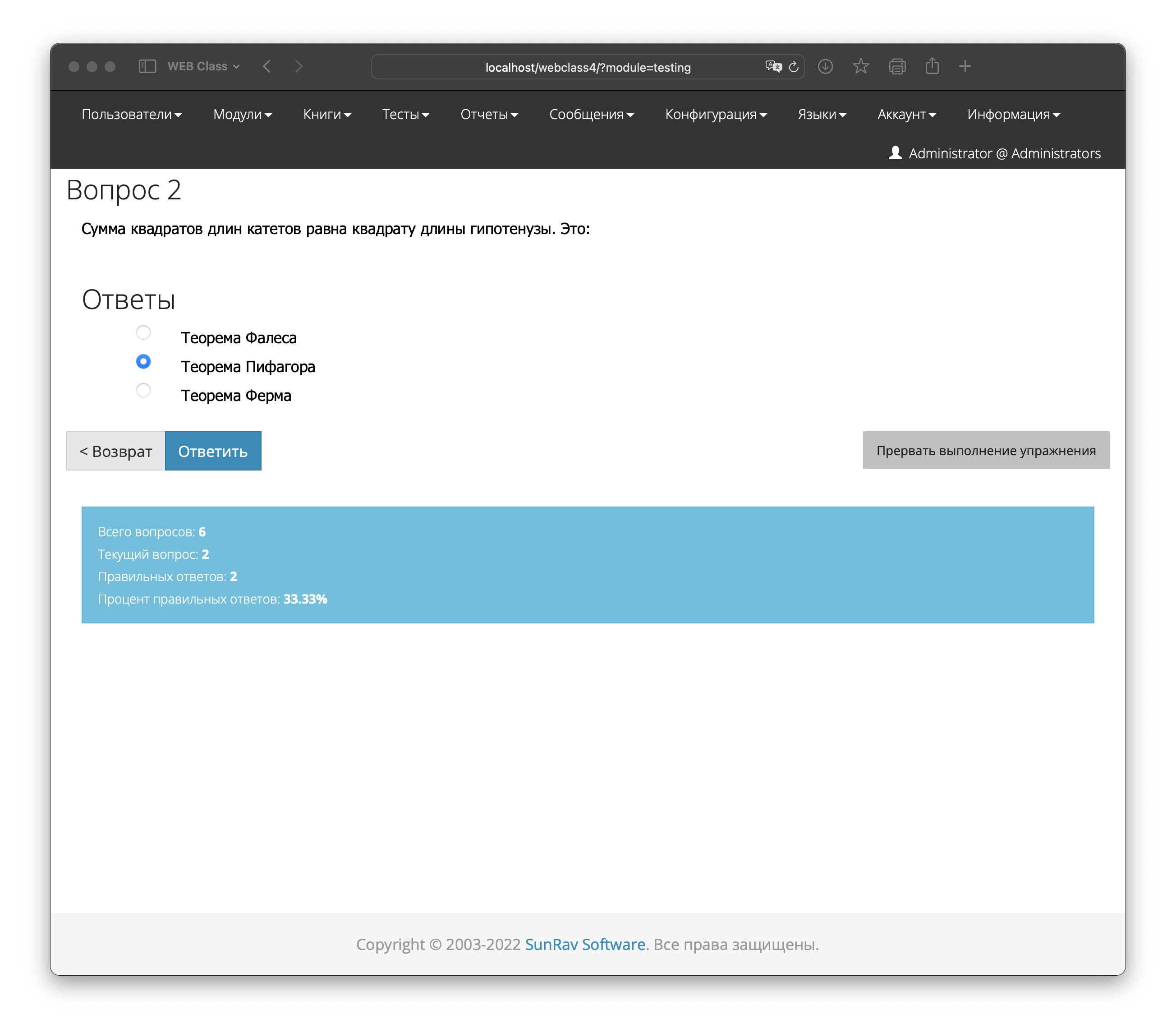This screenshot has width=1176, height=1033.
Task: Click the Текущий вопрос: 2 line
Action: (153, 553)
